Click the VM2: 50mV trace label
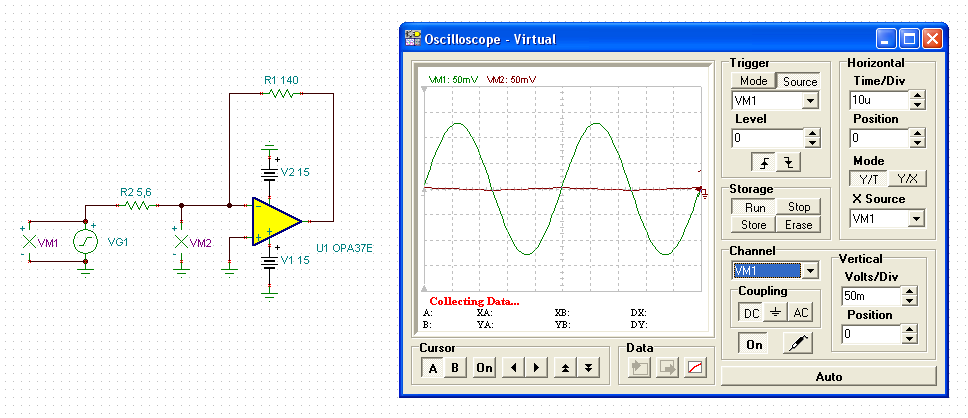The image size is (968, 418). click(x=512, y=80)
